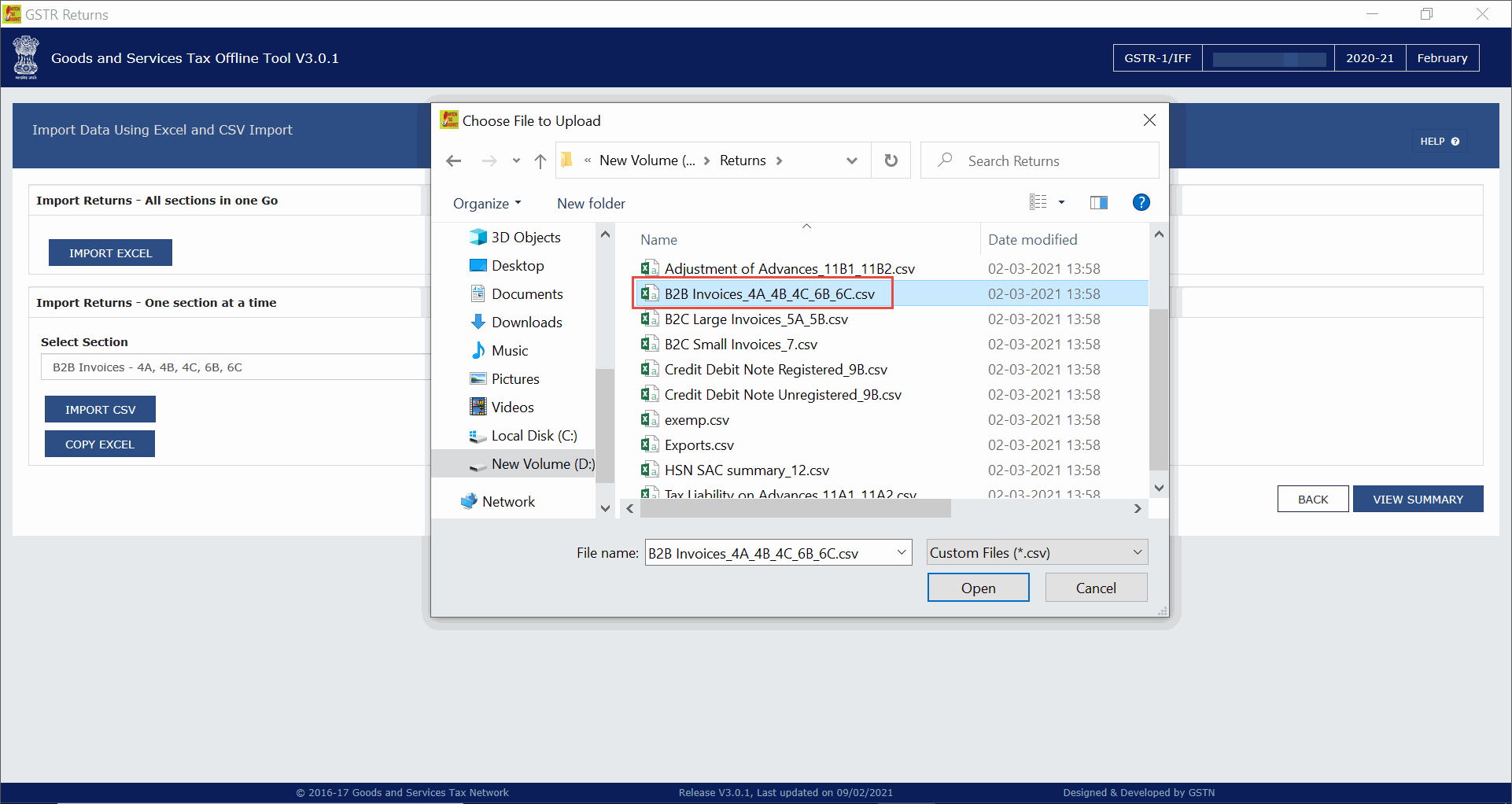Open the Custom Files (*.csv) type dropdown
The width and height of the screenshot is (1512, 804).
click(1037, 552)
